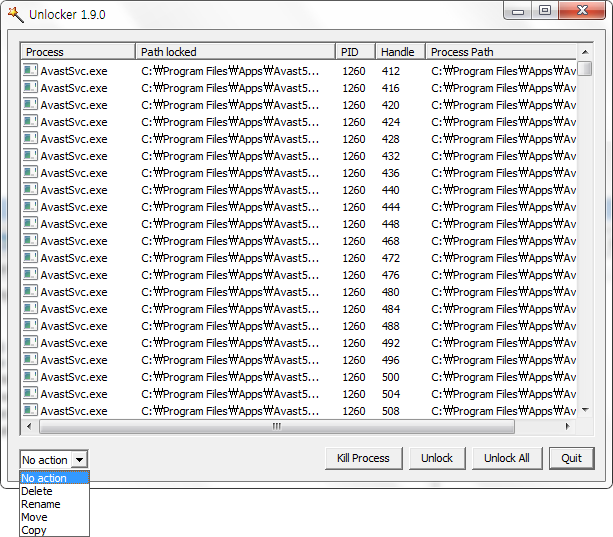Choose Delete from the action list
613x537 pixels.
[x=54, y=491]
